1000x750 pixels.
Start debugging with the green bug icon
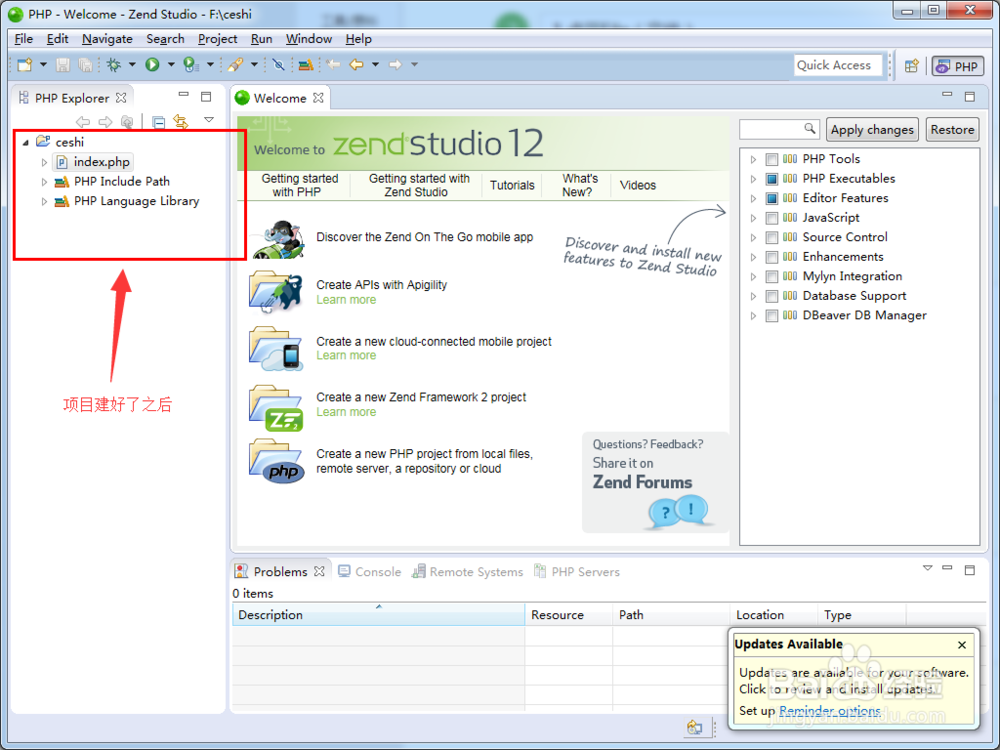tap(114, 64)
